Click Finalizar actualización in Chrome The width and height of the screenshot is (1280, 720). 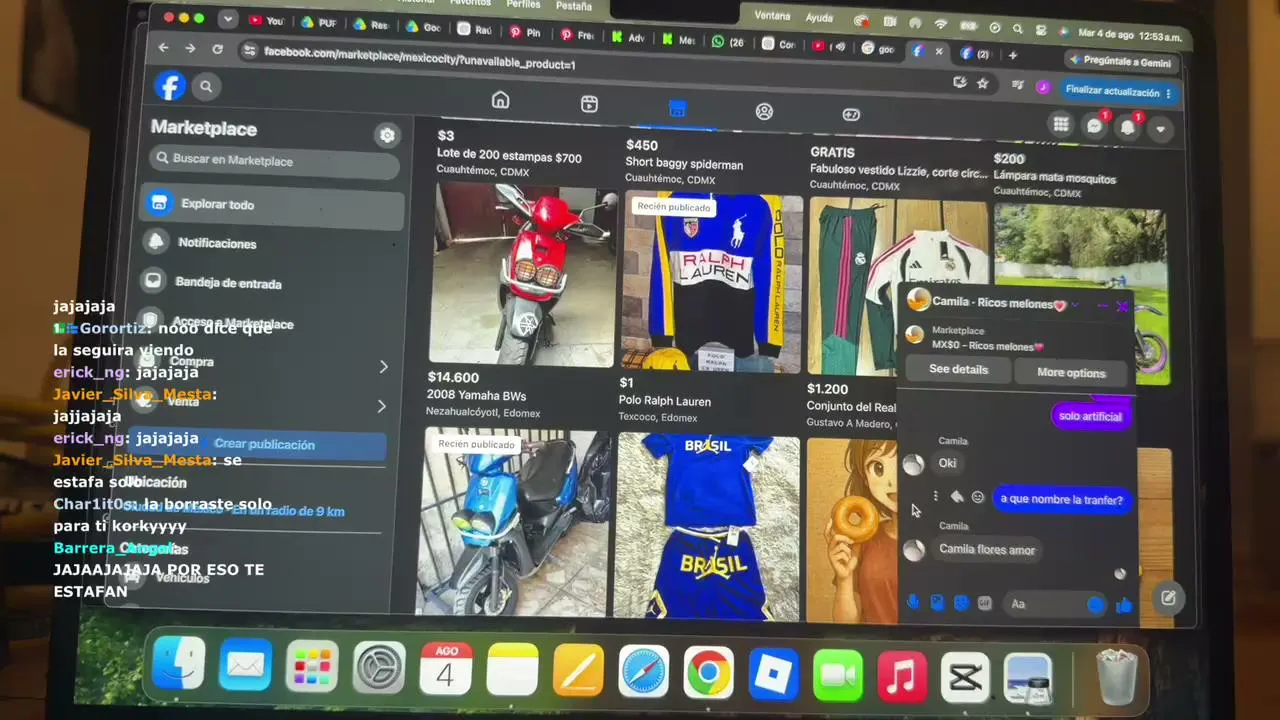[1118, 91]
